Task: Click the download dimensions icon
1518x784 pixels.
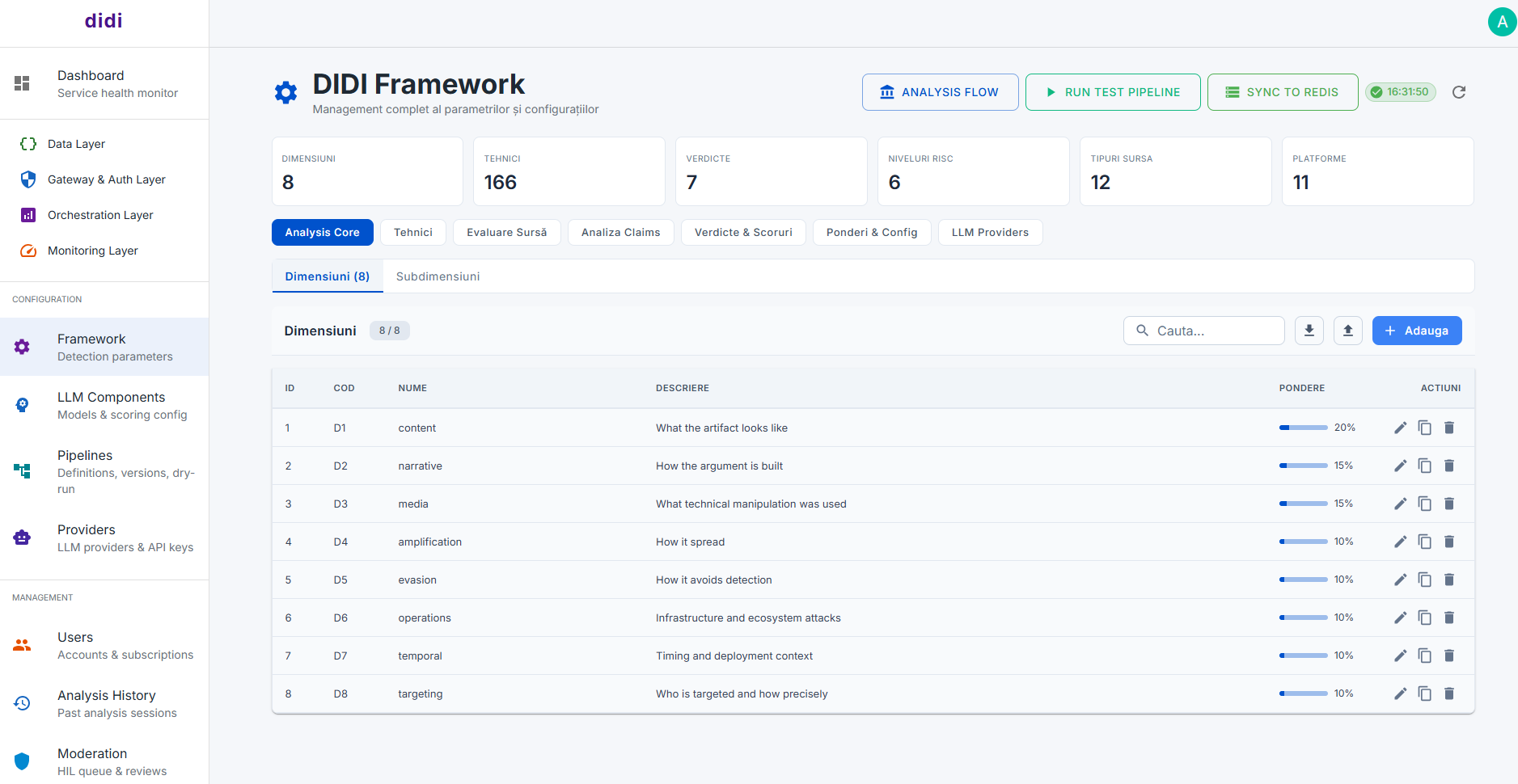Action: (1309, 331)
